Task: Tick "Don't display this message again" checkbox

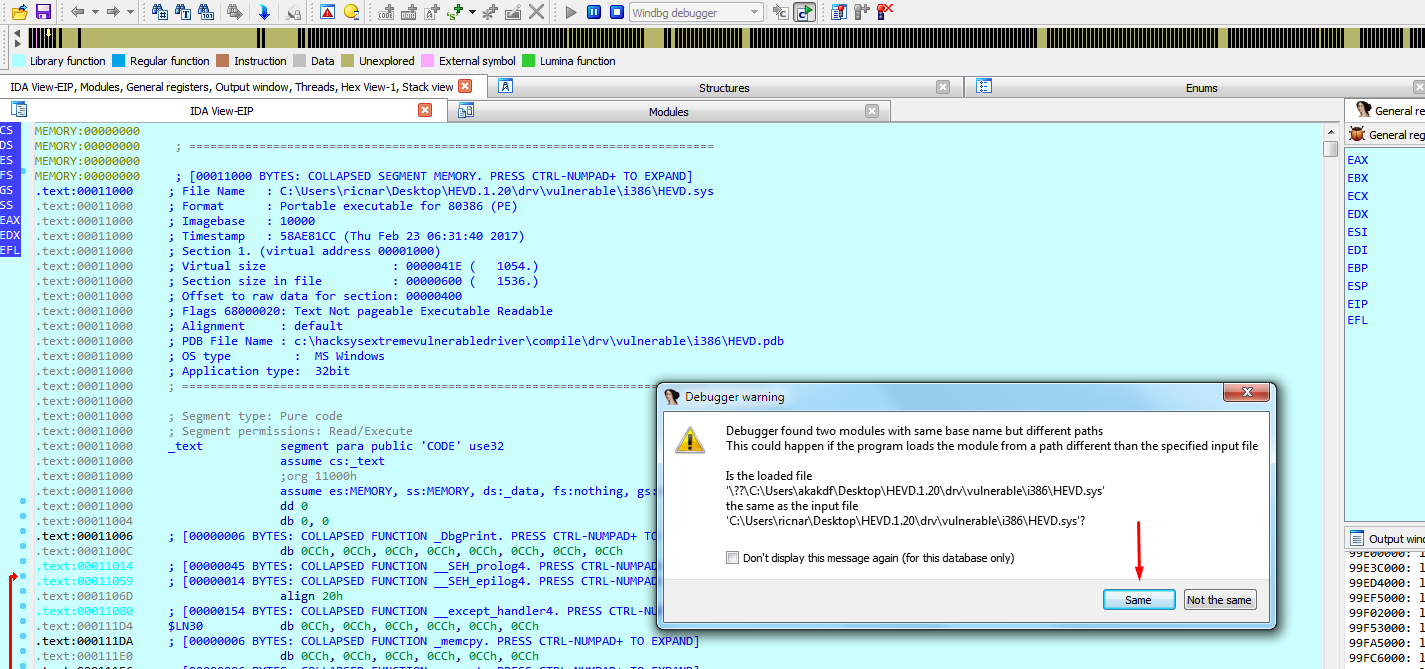Action: point(733,558)
